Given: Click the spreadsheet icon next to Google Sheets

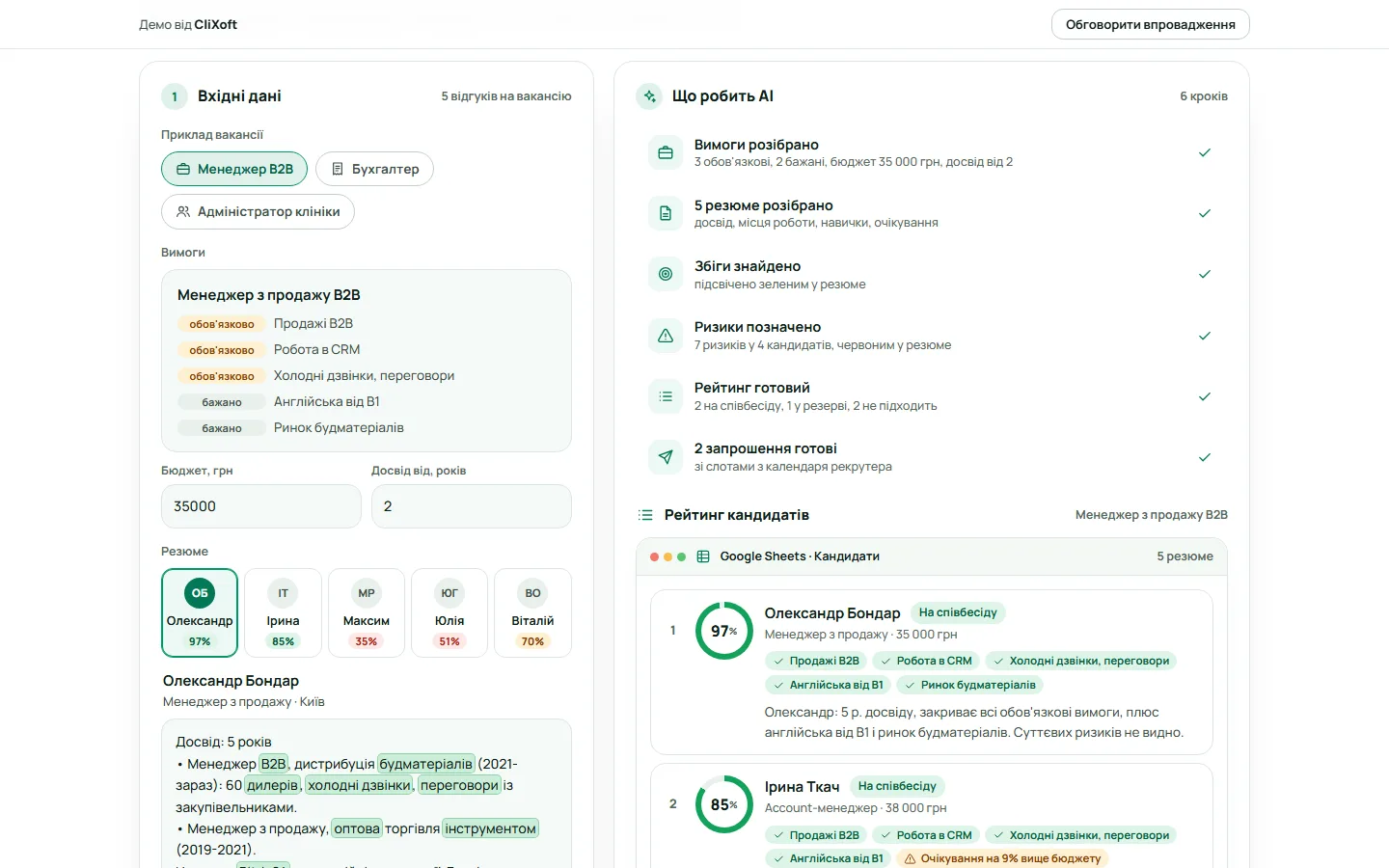Looking at the screenshot, I should pos(703,556).
